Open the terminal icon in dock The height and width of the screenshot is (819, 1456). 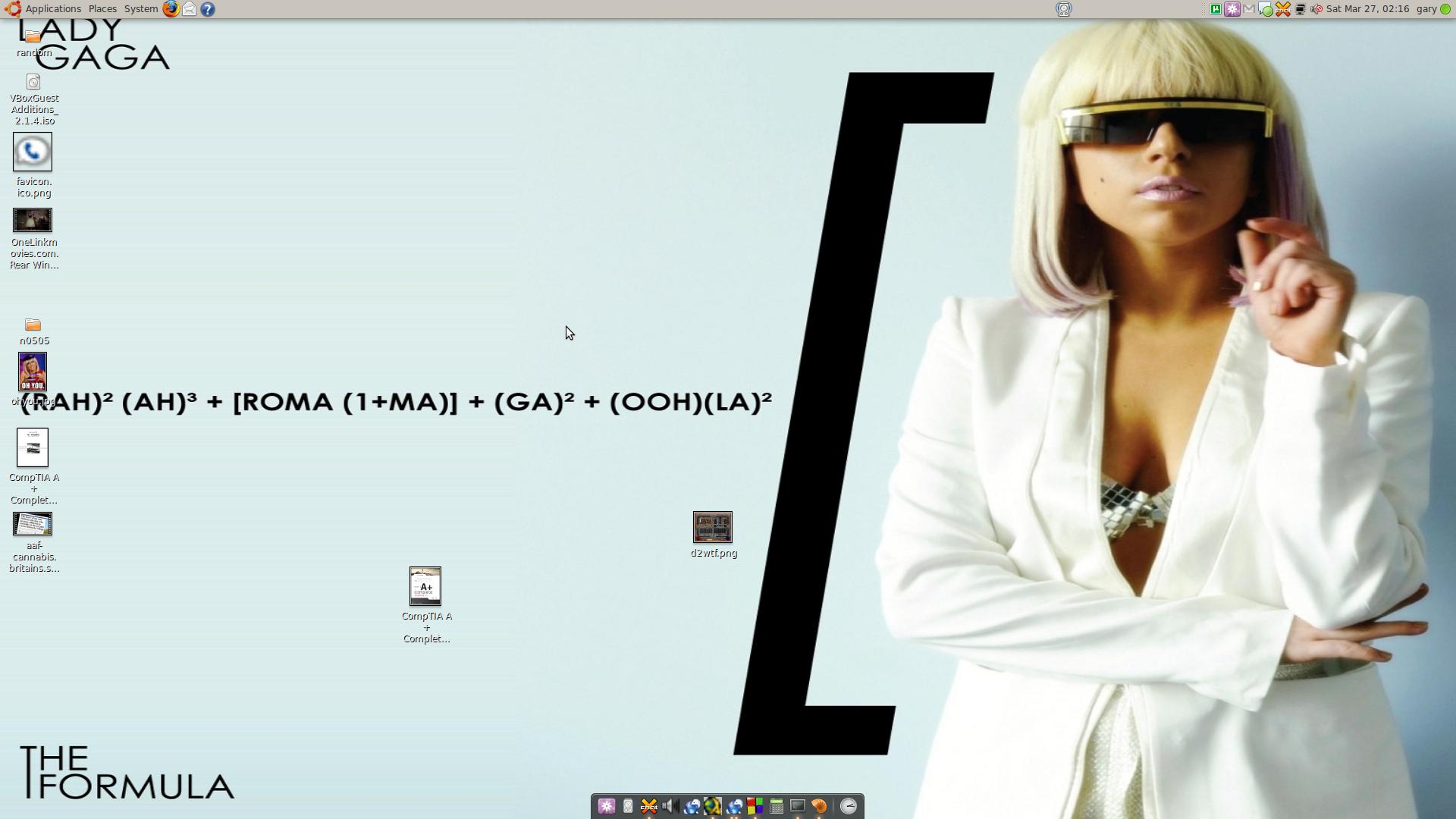pyautogui.click(x=797, y=806)
